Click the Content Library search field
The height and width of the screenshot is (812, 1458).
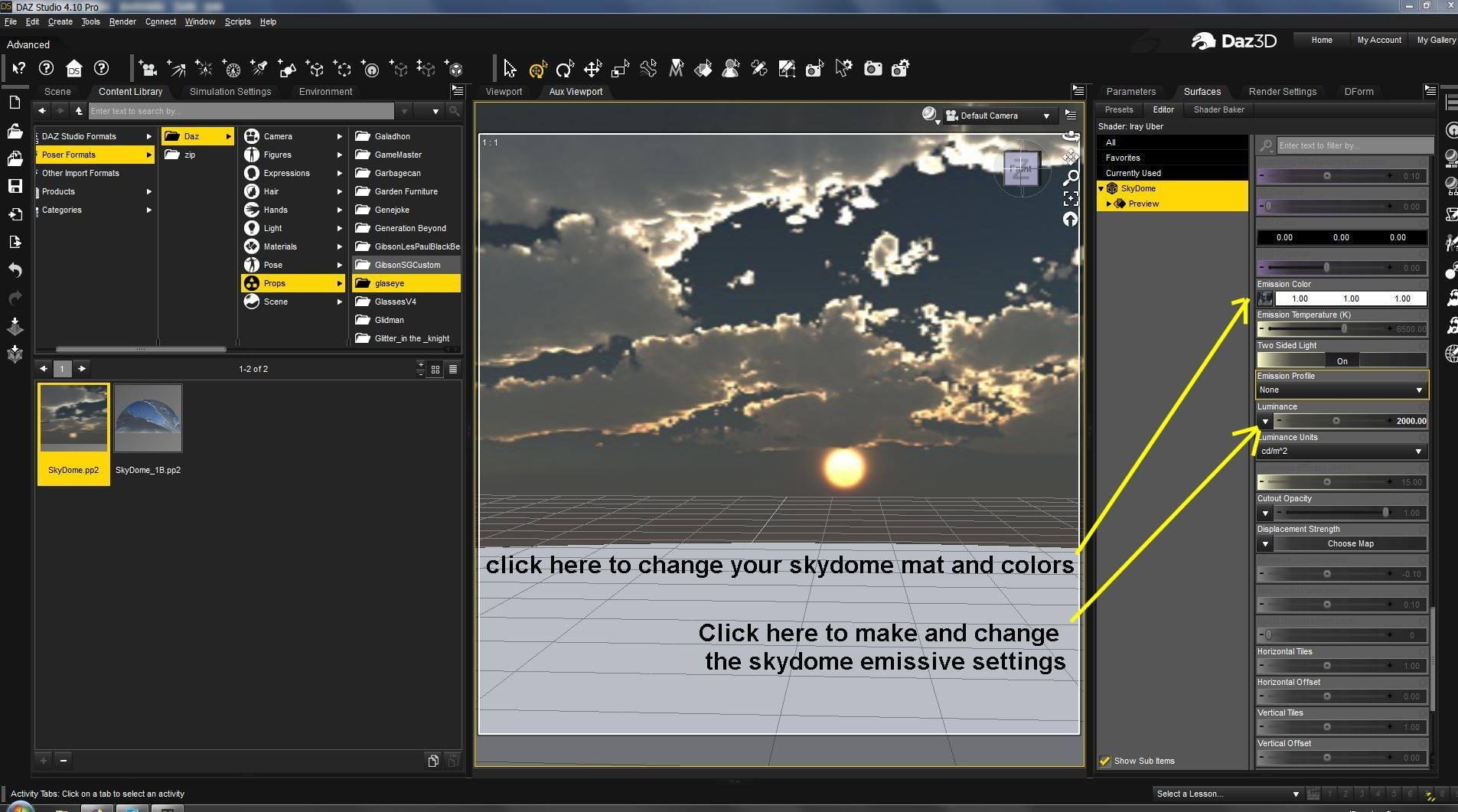pyautogui.click(x=241, y=111)
